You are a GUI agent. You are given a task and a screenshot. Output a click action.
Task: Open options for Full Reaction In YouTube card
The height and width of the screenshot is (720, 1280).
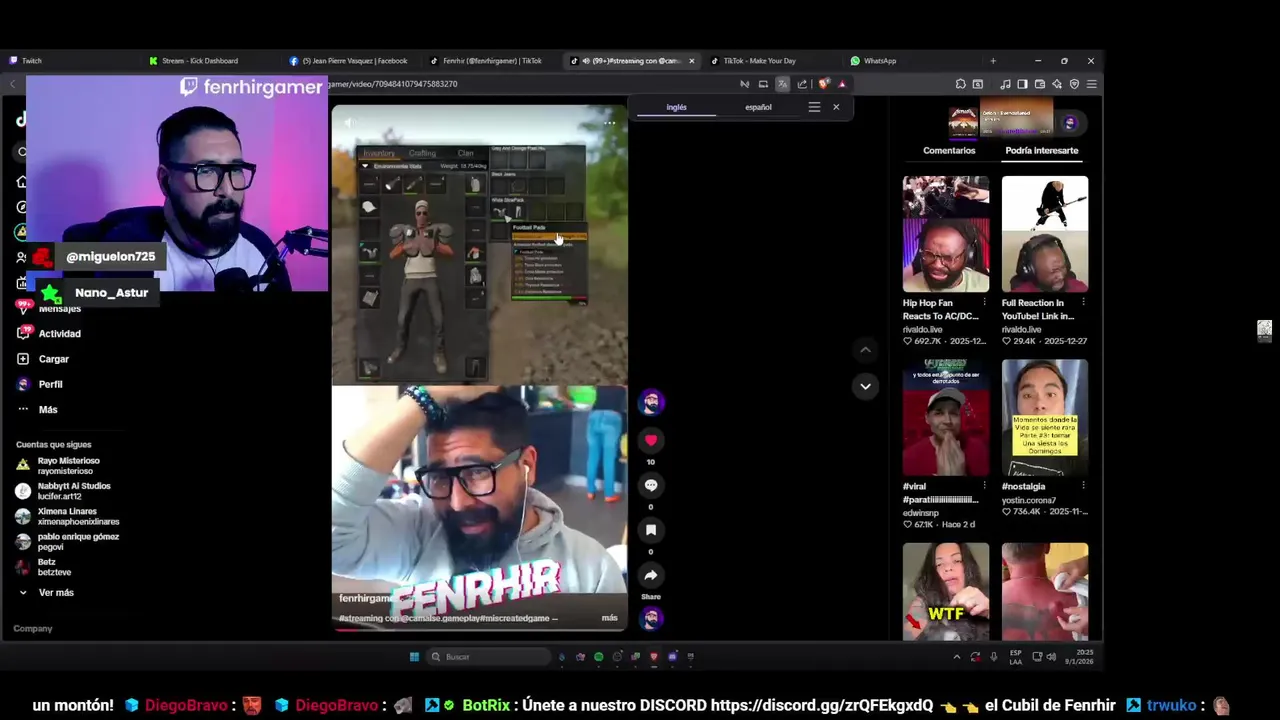click(1084, 303)
